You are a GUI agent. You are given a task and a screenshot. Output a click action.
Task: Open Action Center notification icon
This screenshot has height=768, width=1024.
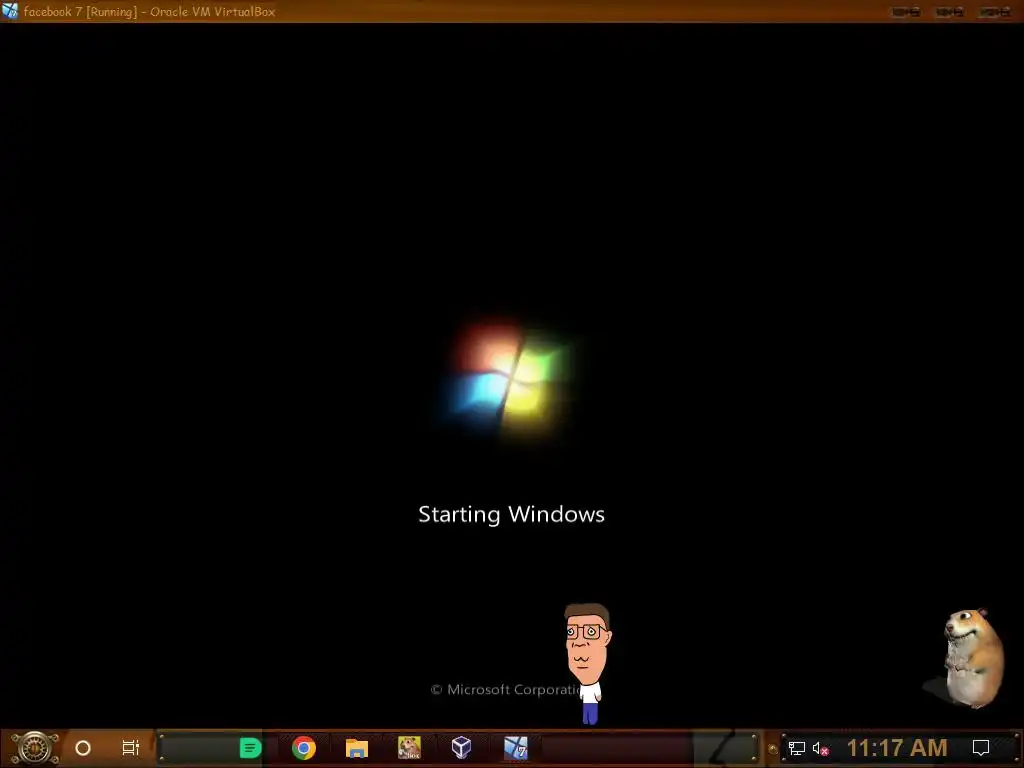(981, 748)
